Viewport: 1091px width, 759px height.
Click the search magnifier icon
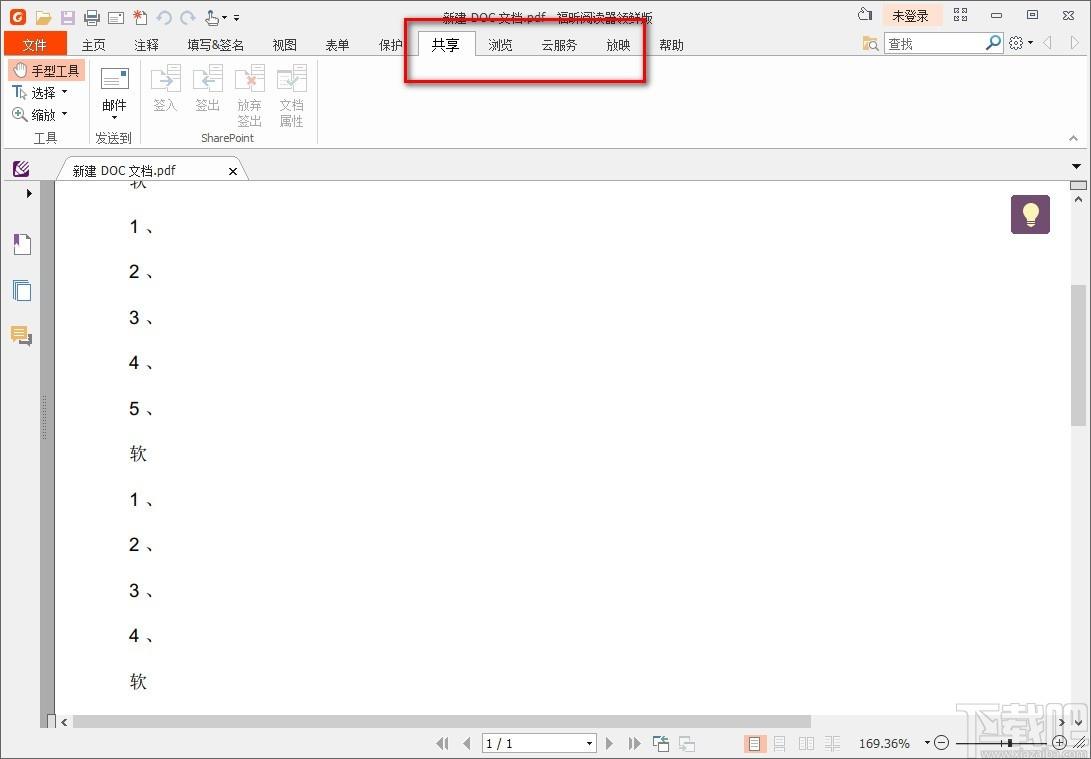pos(994,43)
